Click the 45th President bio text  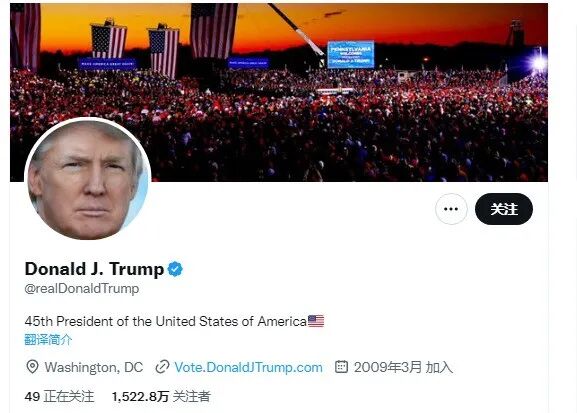166,321
